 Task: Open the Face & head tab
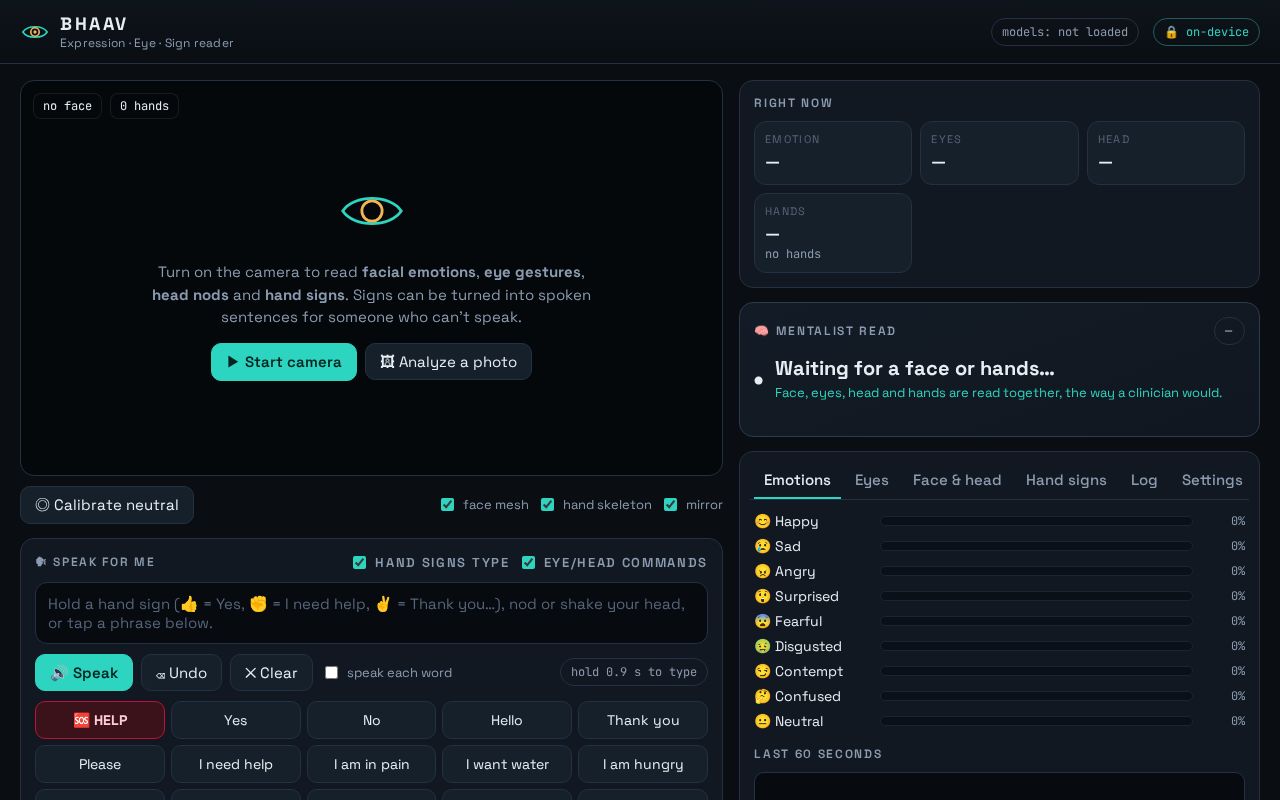click(957, 480)
